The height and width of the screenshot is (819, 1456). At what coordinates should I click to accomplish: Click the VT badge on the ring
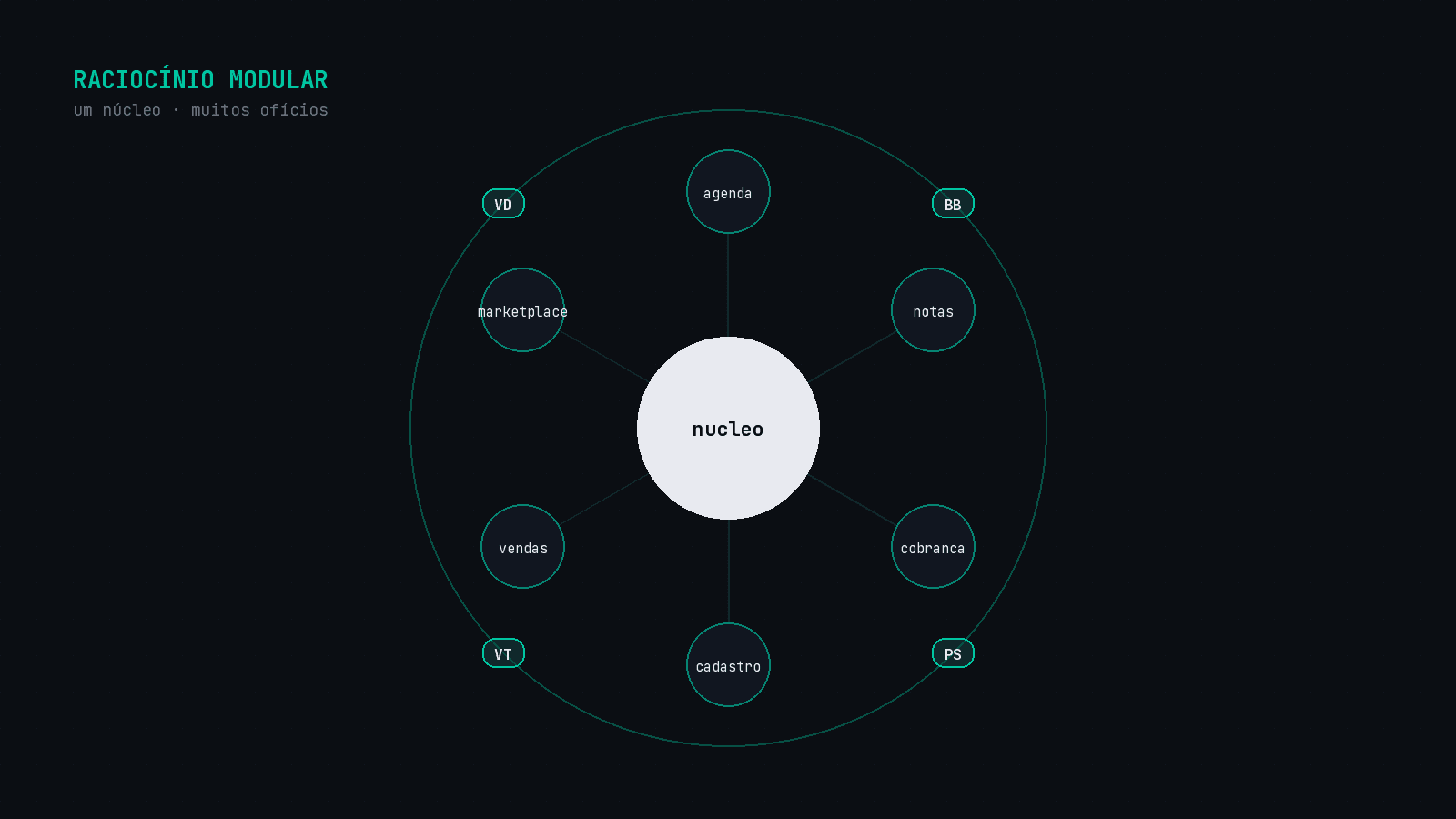(503, 653)
